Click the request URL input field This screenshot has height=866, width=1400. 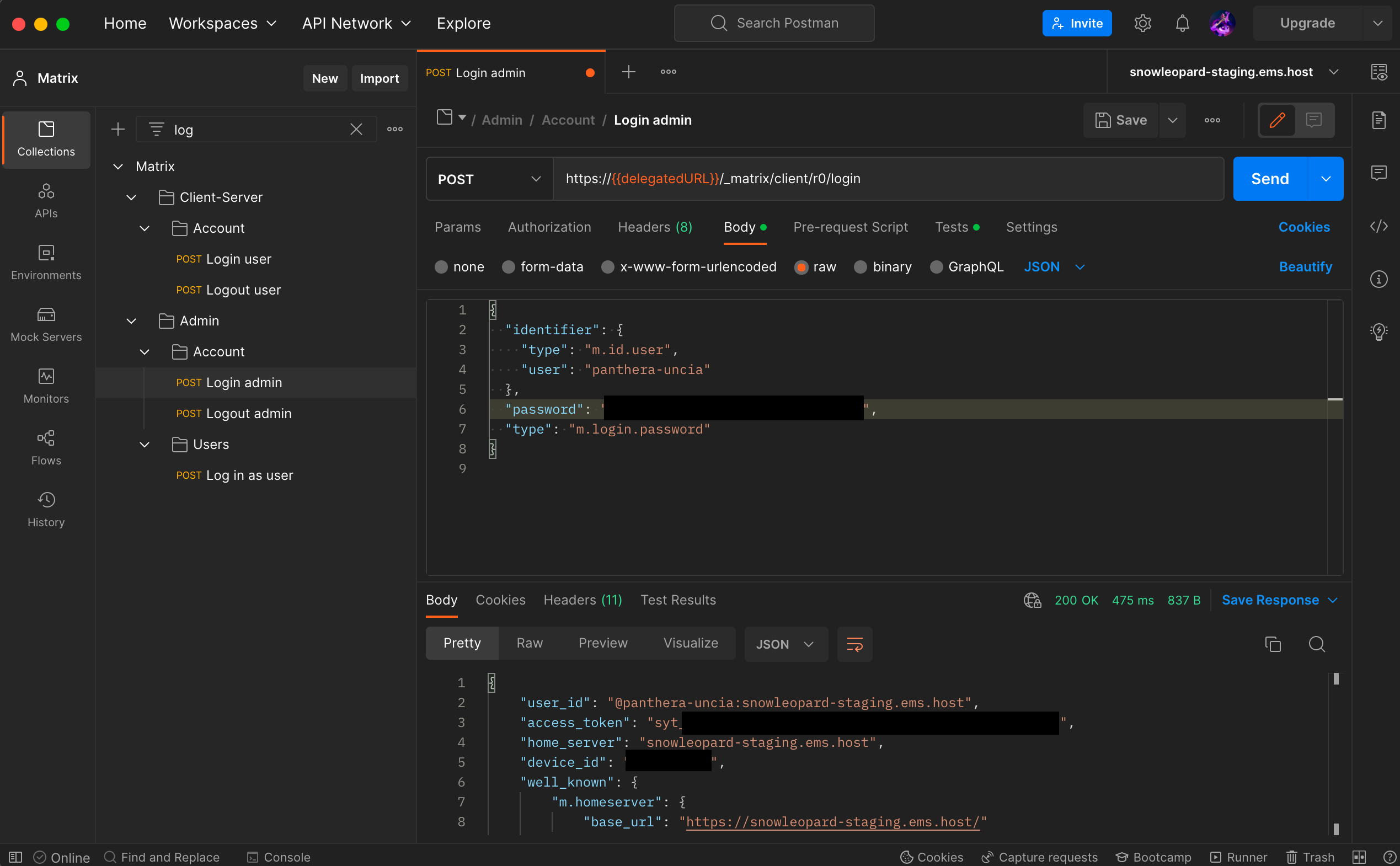click(x=888, y=179)
